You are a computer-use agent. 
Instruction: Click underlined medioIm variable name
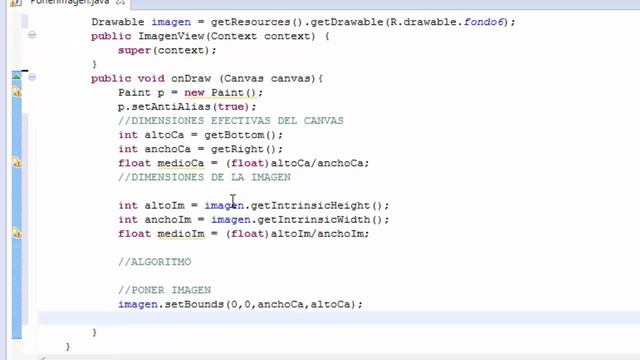[181, 233]
